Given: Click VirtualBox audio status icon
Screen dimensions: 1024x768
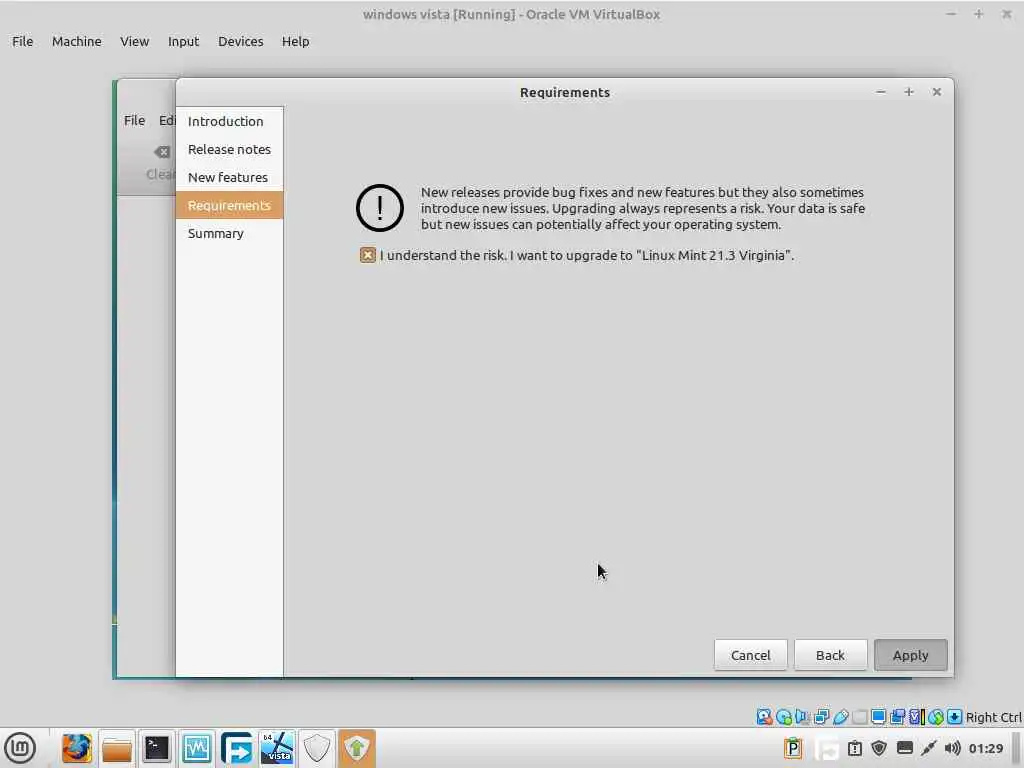Looking at the screenshot, I should (803, 717).
